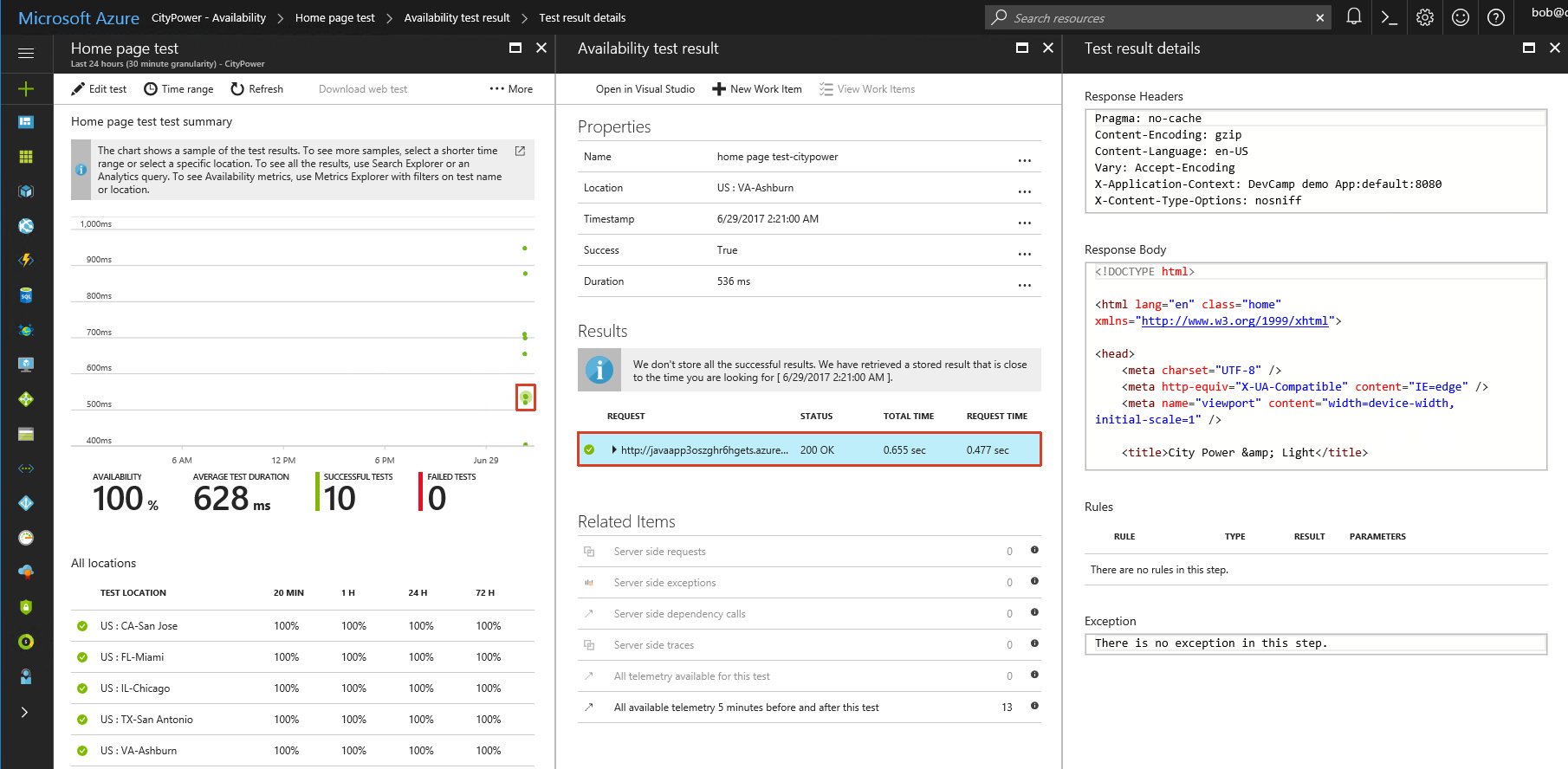Open Storage accounts icon in sidebar

click(x=26, y=434)
